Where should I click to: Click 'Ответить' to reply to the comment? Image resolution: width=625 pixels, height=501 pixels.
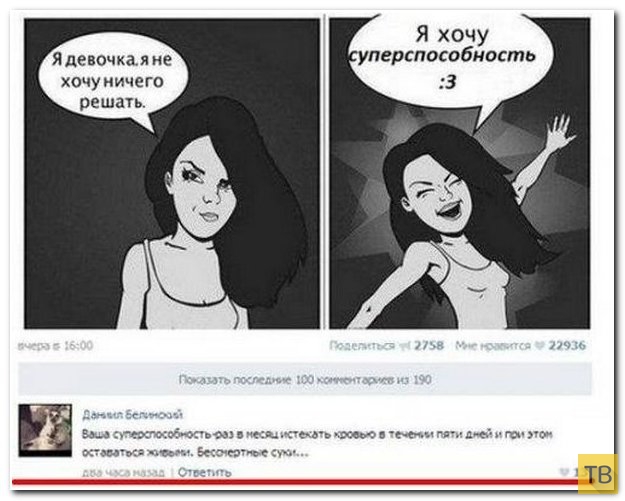(x=204, y=472)
